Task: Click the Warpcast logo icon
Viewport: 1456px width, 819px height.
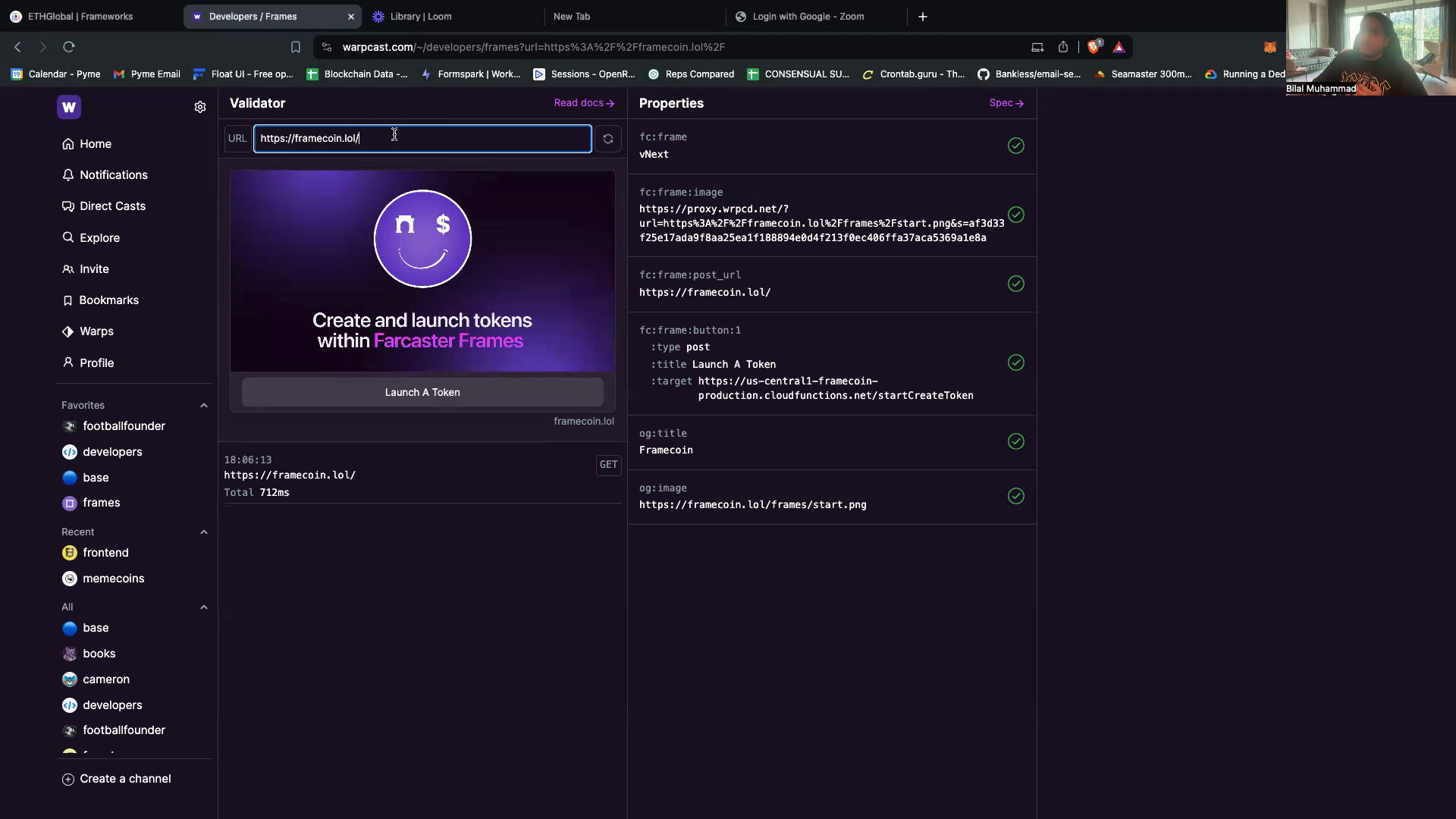Action: (69, 107)
